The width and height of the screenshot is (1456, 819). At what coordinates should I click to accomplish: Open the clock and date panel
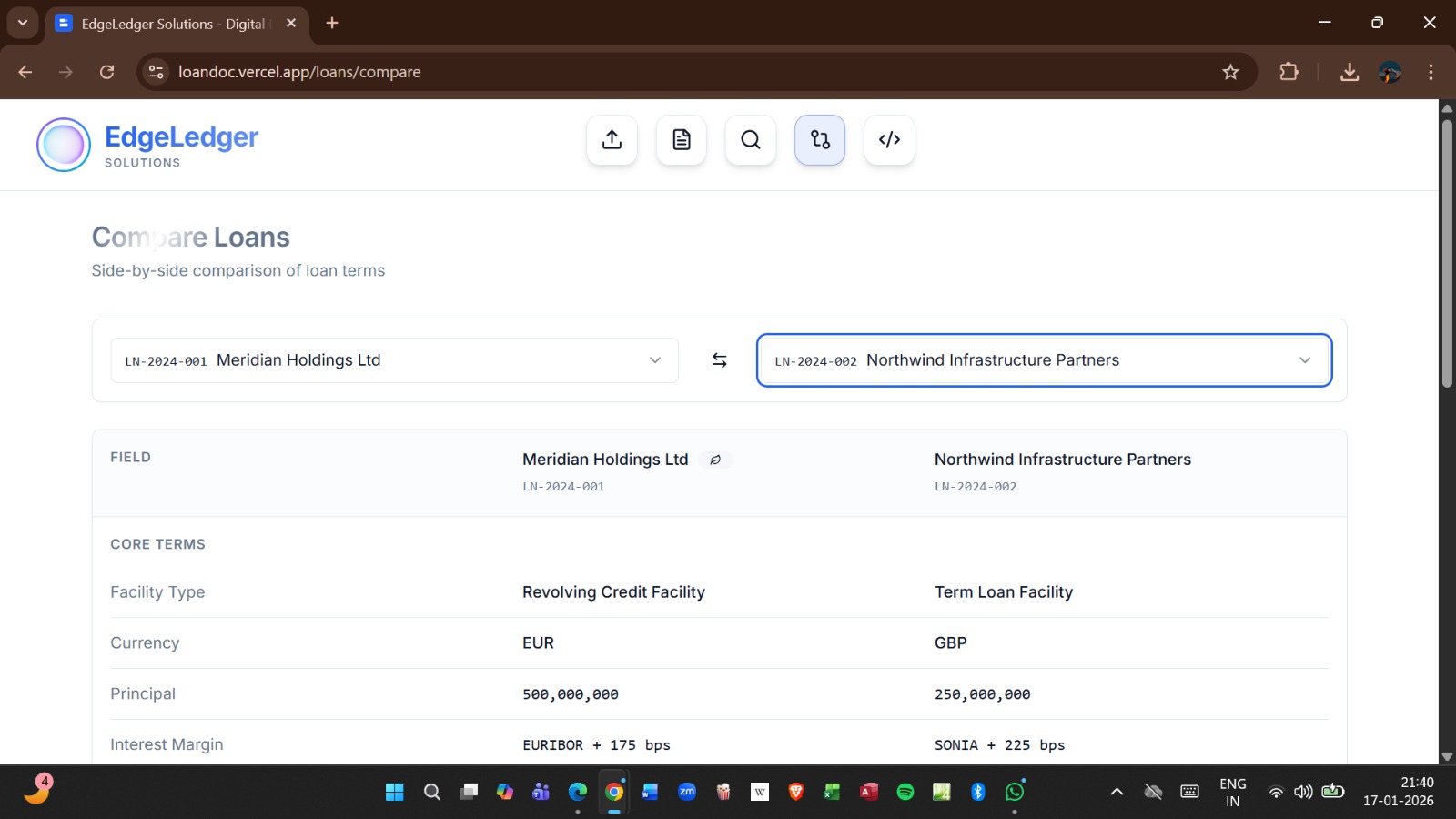(1399, 792)
